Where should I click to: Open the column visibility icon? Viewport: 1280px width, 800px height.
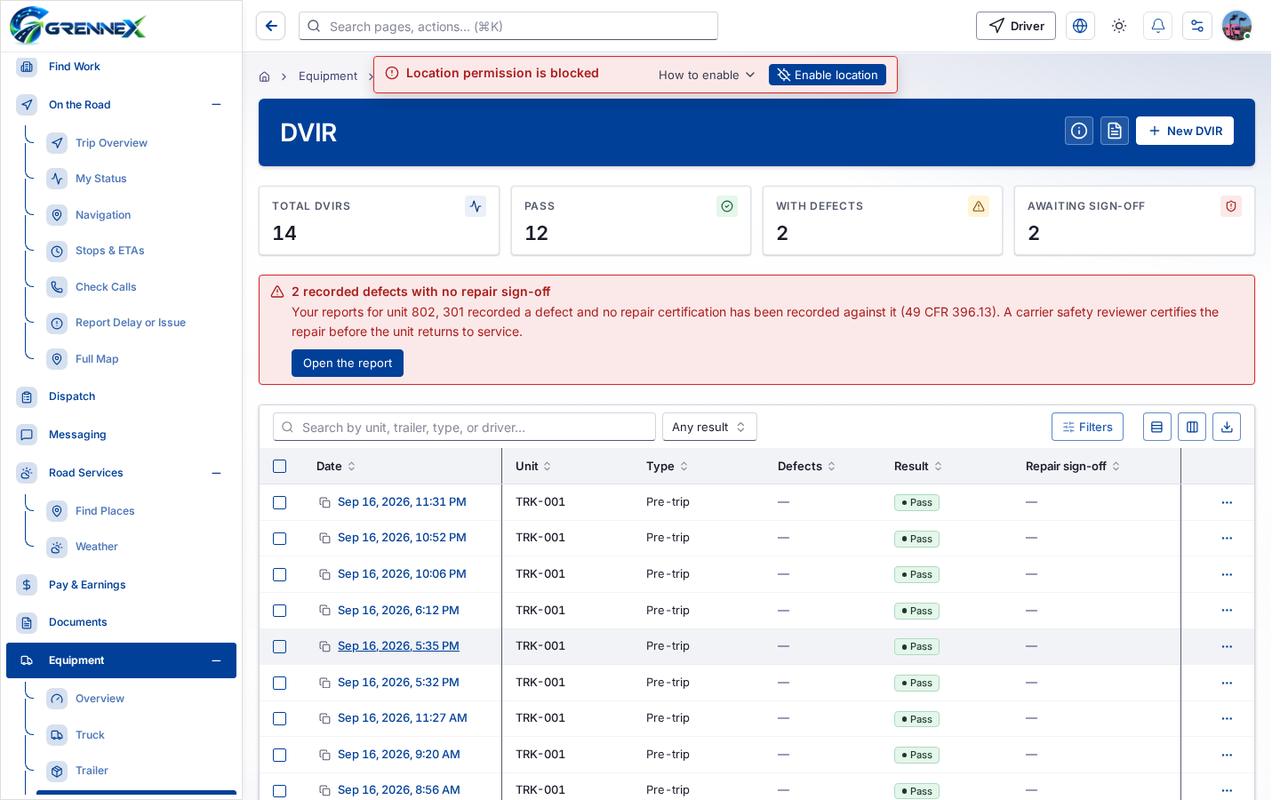tap(1192, 427)
